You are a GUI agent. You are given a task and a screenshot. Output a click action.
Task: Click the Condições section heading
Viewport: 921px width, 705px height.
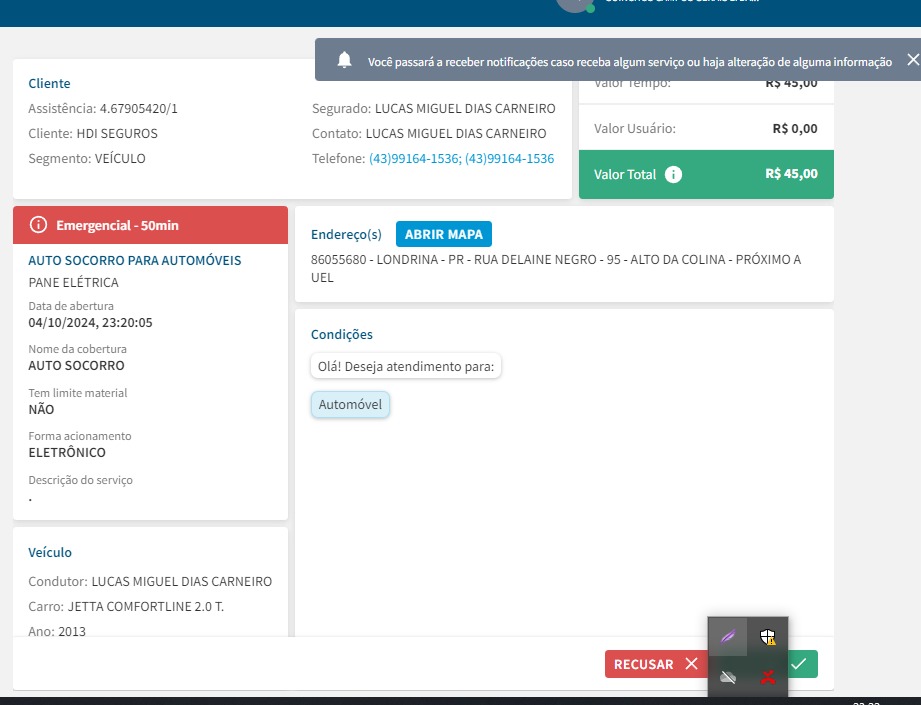[342, 334]
